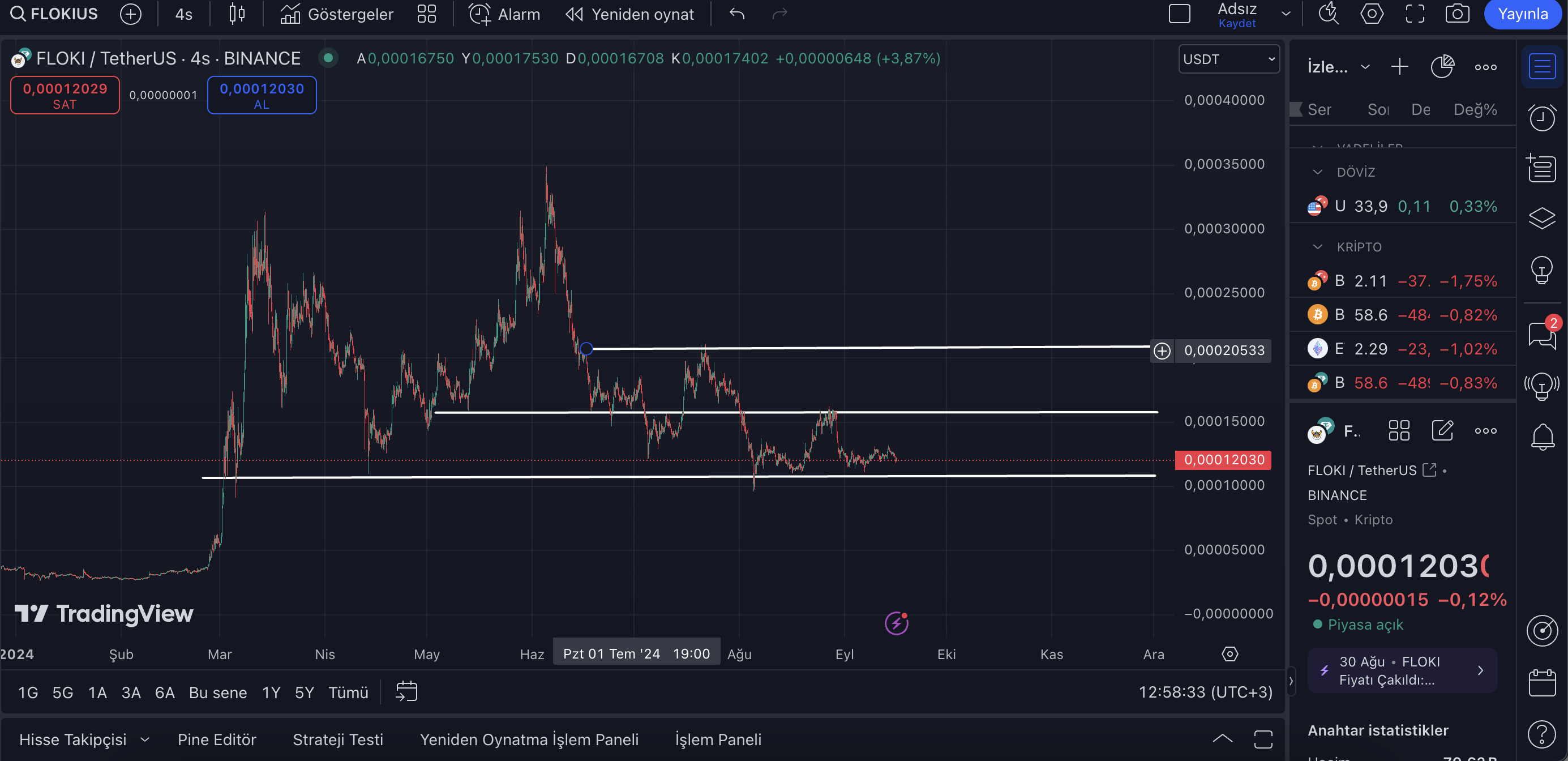Select Bu sene time range
1568x761 pixels.
click(x=218, y=692)
